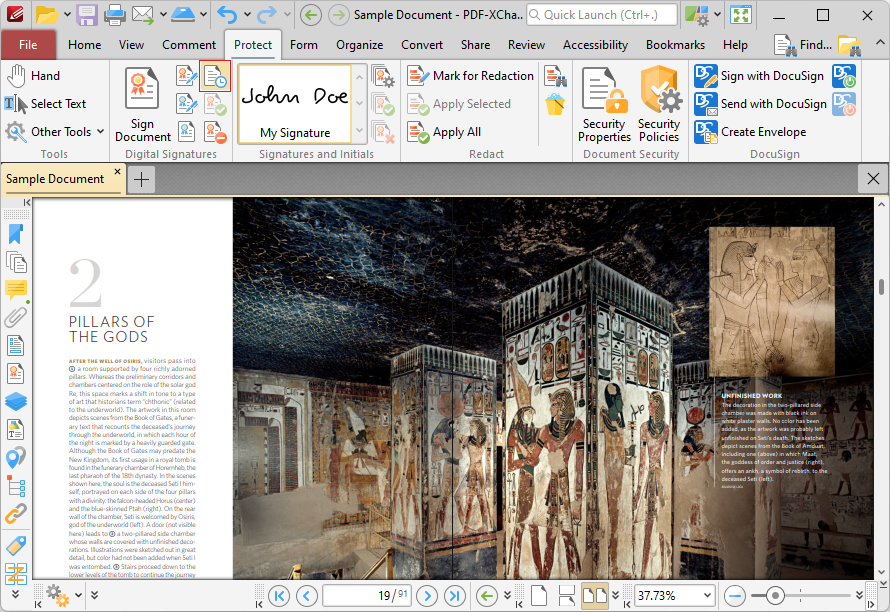890x612 pixels.
Task: Open the Bookmarks ribbon tab
Action: pyautogui.click(x=675, y=45)
